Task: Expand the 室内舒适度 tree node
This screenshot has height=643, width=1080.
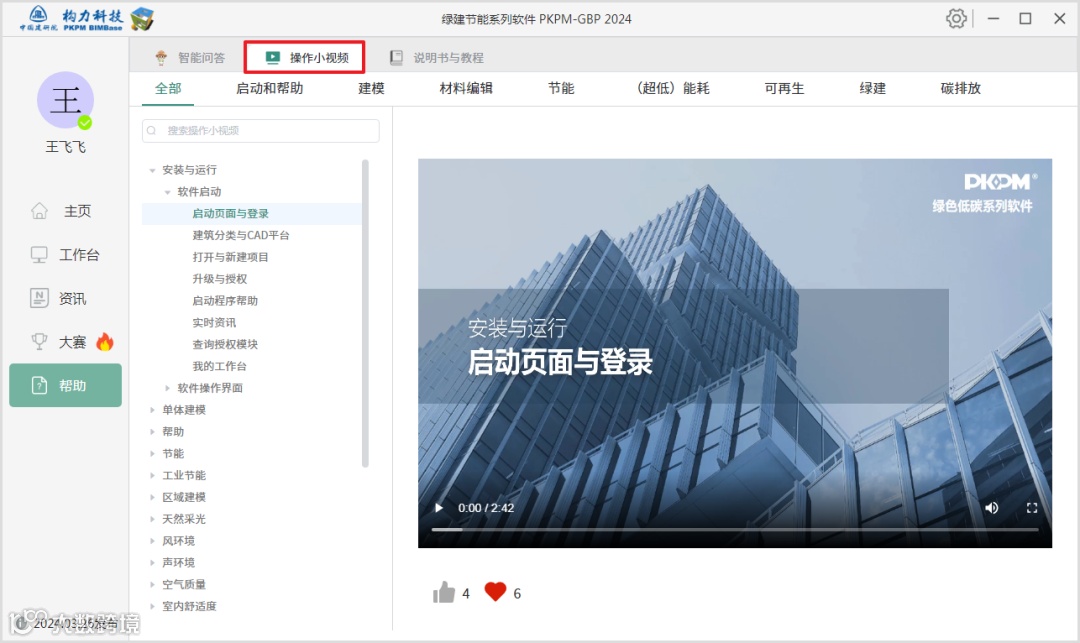Action: (152, 607)
